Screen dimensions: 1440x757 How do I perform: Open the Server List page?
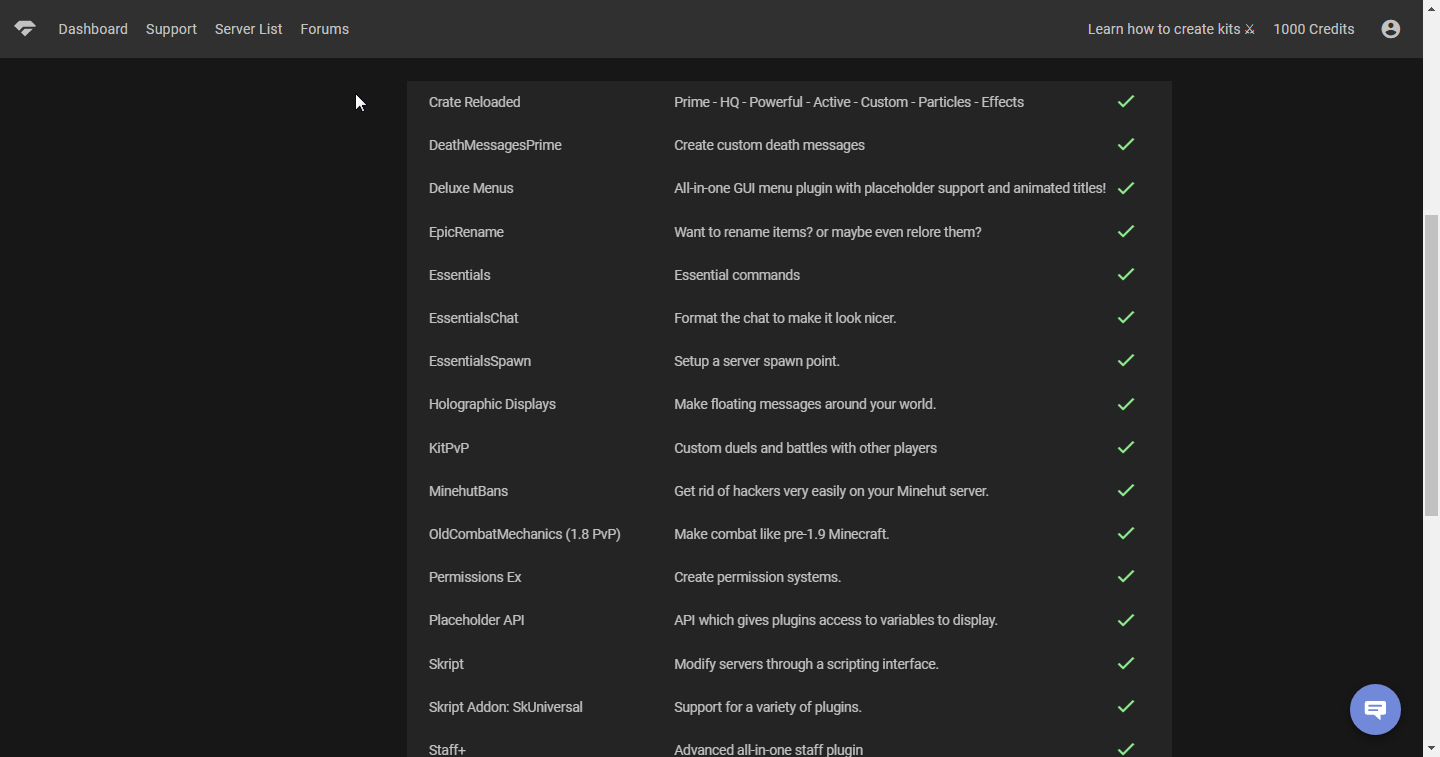249,29
